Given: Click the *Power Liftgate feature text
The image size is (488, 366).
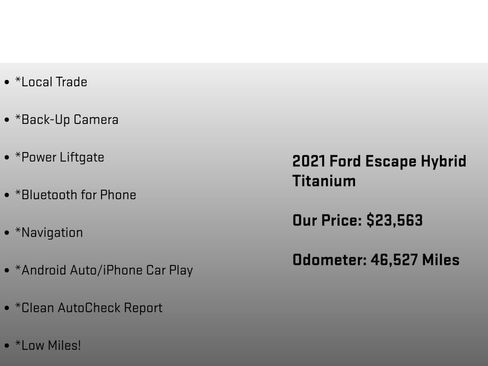Looking at the screenshot, I should tap(60, 157).
